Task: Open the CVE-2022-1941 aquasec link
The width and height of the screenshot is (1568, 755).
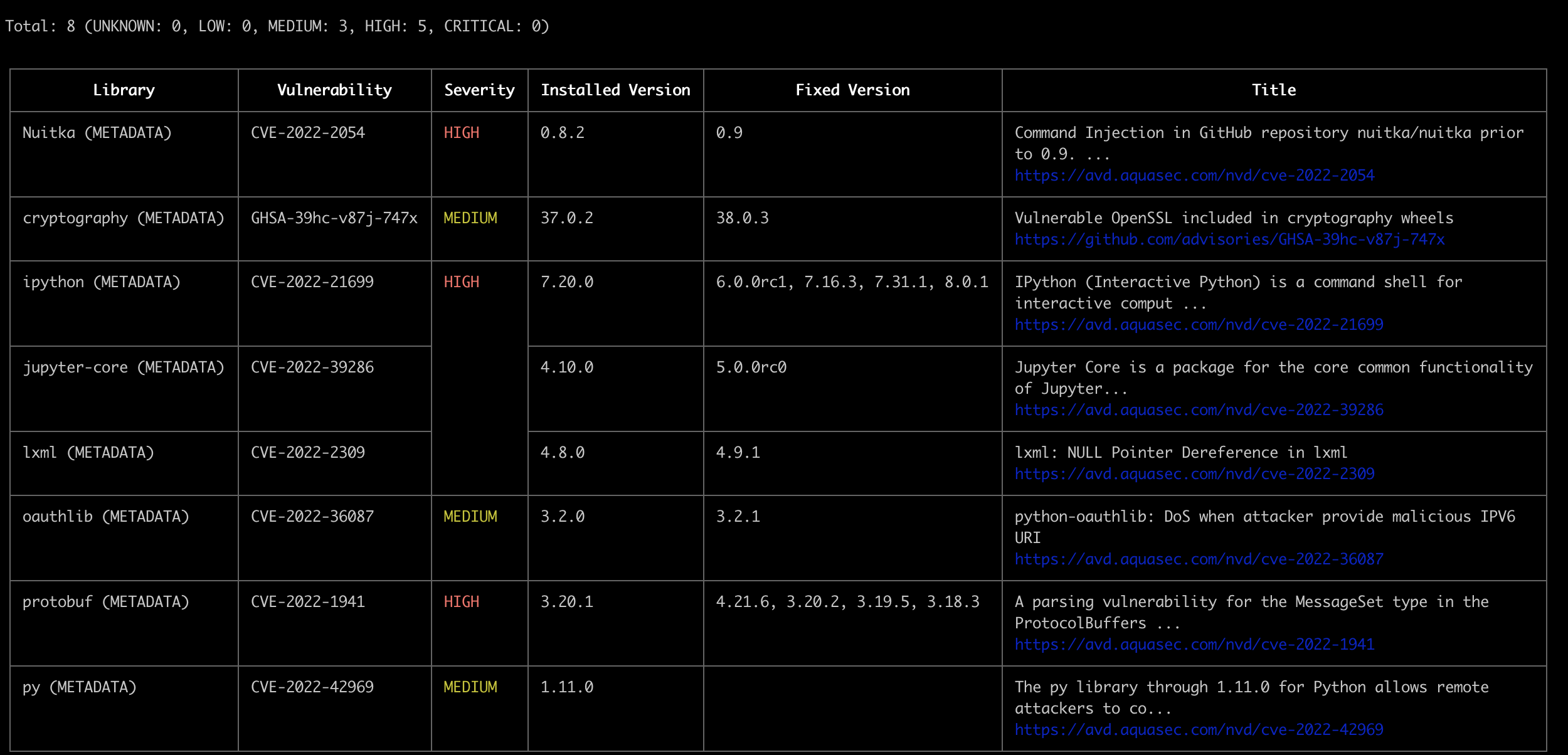Action: point(1194,645)
